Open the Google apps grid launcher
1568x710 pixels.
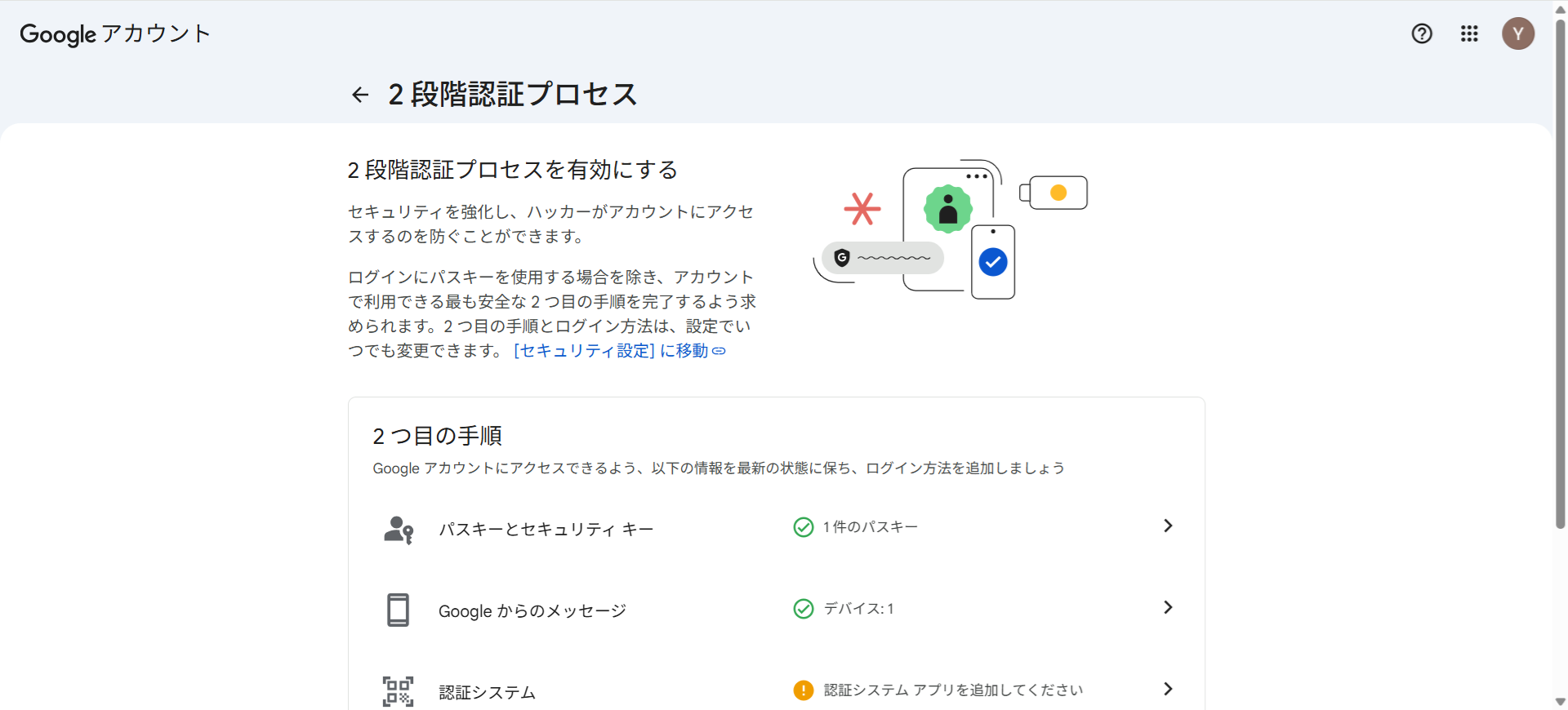1469,33
